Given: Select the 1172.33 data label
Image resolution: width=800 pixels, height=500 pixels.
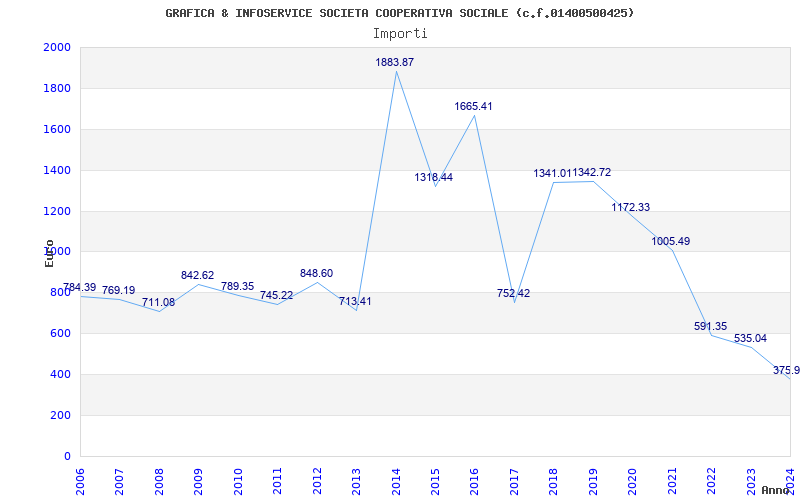Looking at the screenshot, I should 631,207.
